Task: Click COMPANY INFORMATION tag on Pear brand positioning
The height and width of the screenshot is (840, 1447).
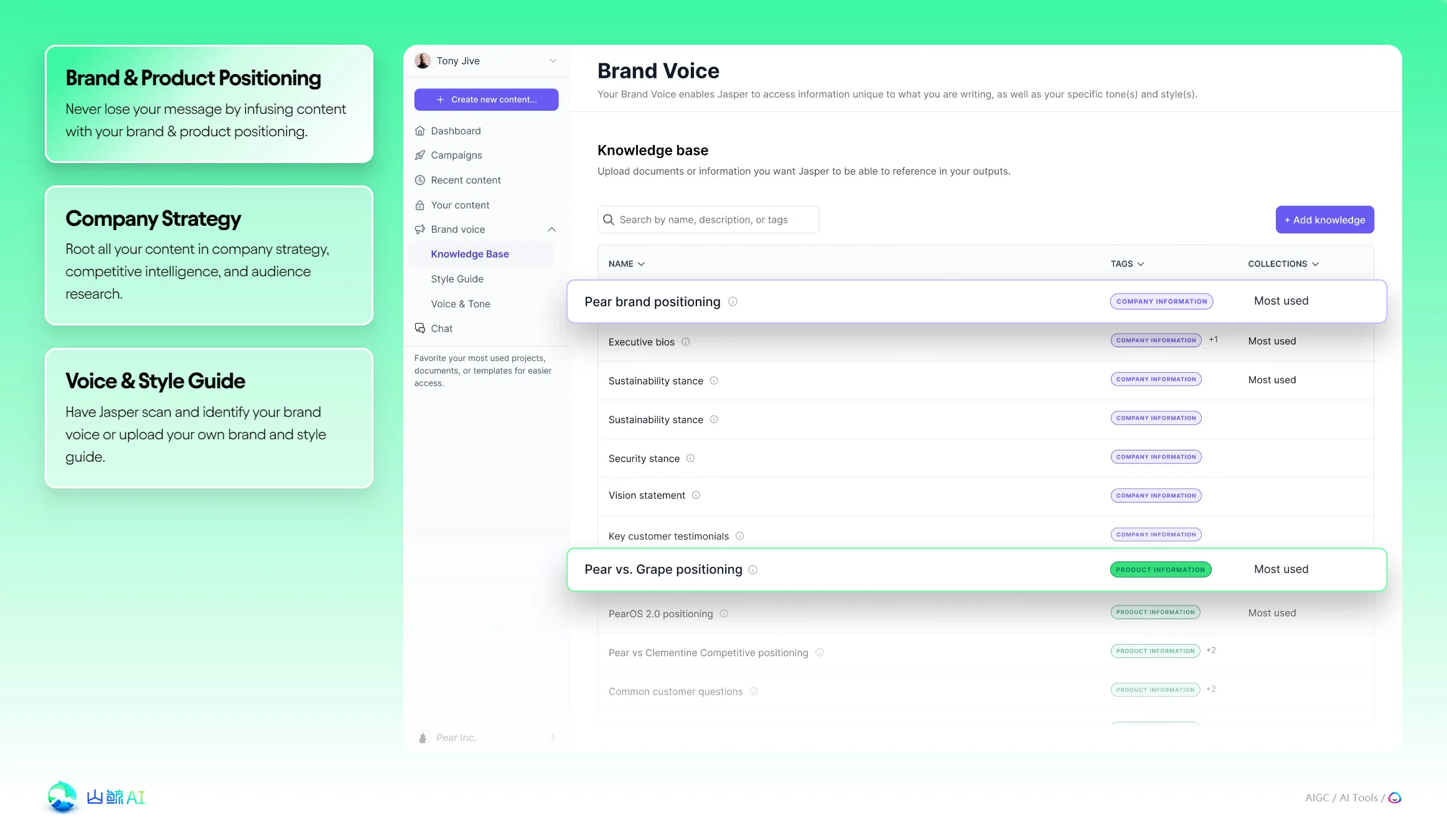Action: coord(1161,301)
